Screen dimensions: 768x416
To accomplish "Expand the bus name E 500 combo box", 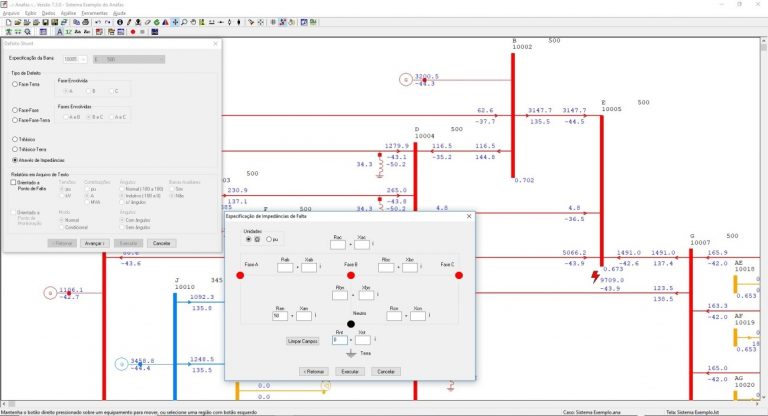I will [x=160, y=59].
